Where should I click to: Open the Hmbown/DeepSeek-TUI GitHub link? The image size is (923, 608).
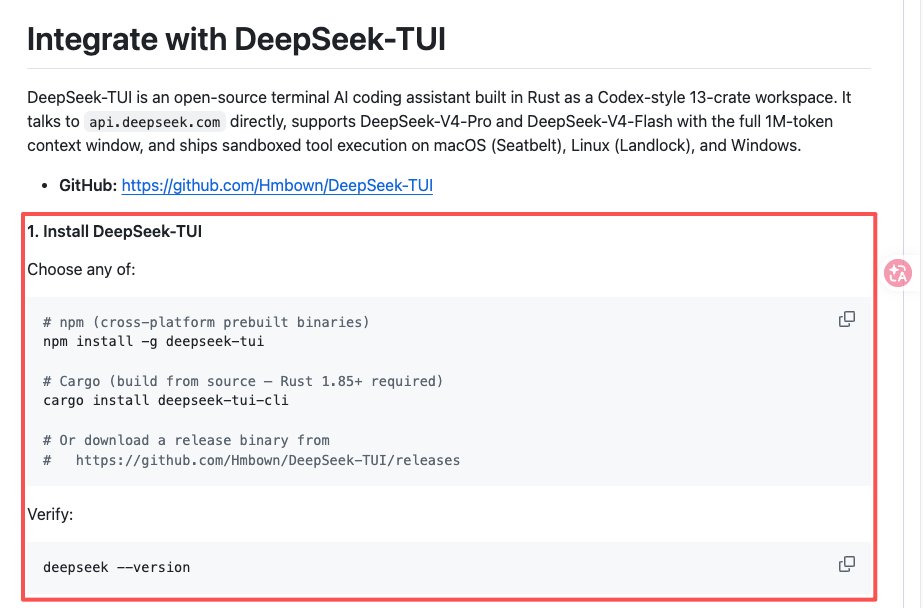click(x=277, y=185)
